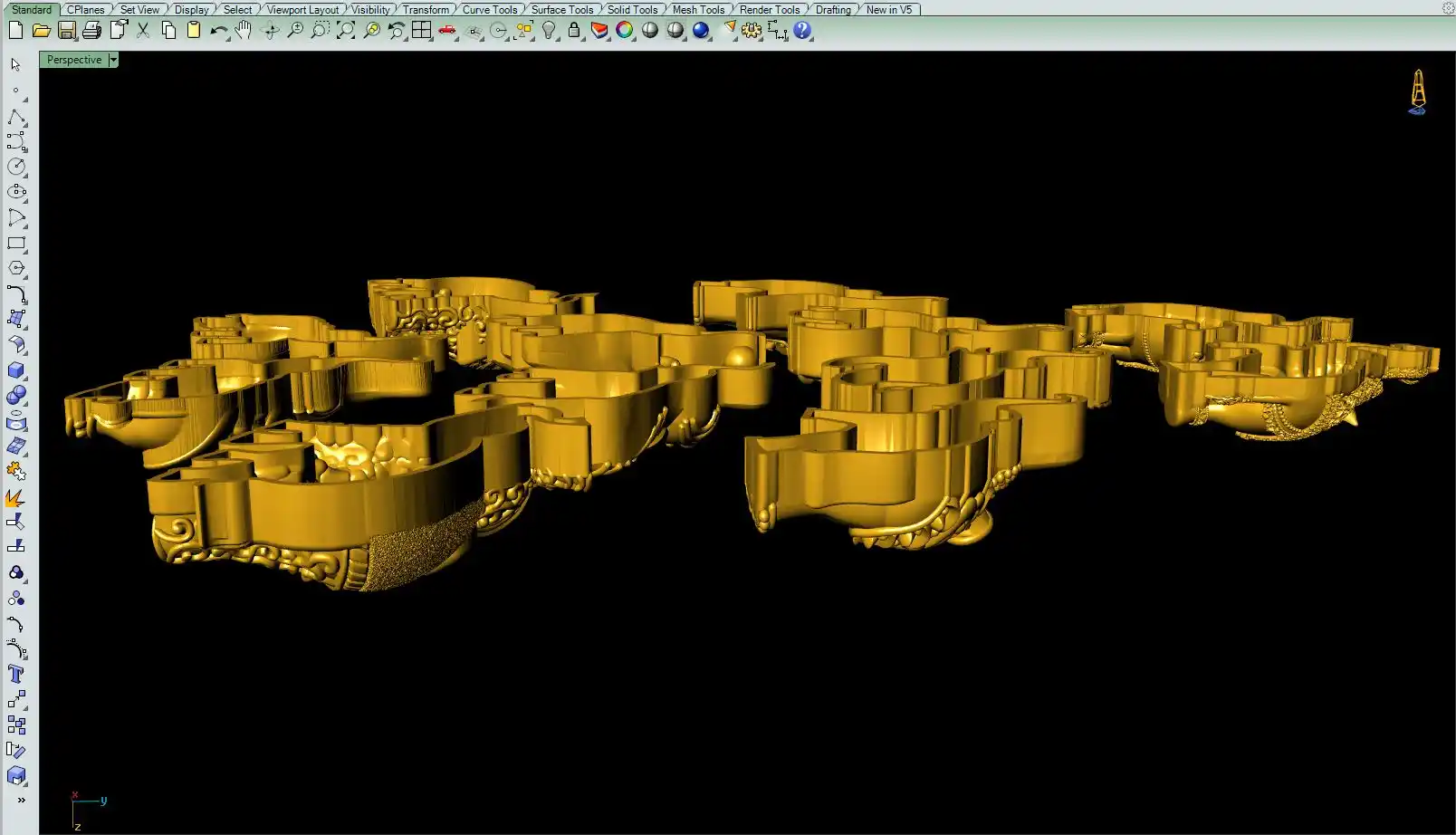
Task: Click the Help question mark button
Action: [x=802, y=31]
